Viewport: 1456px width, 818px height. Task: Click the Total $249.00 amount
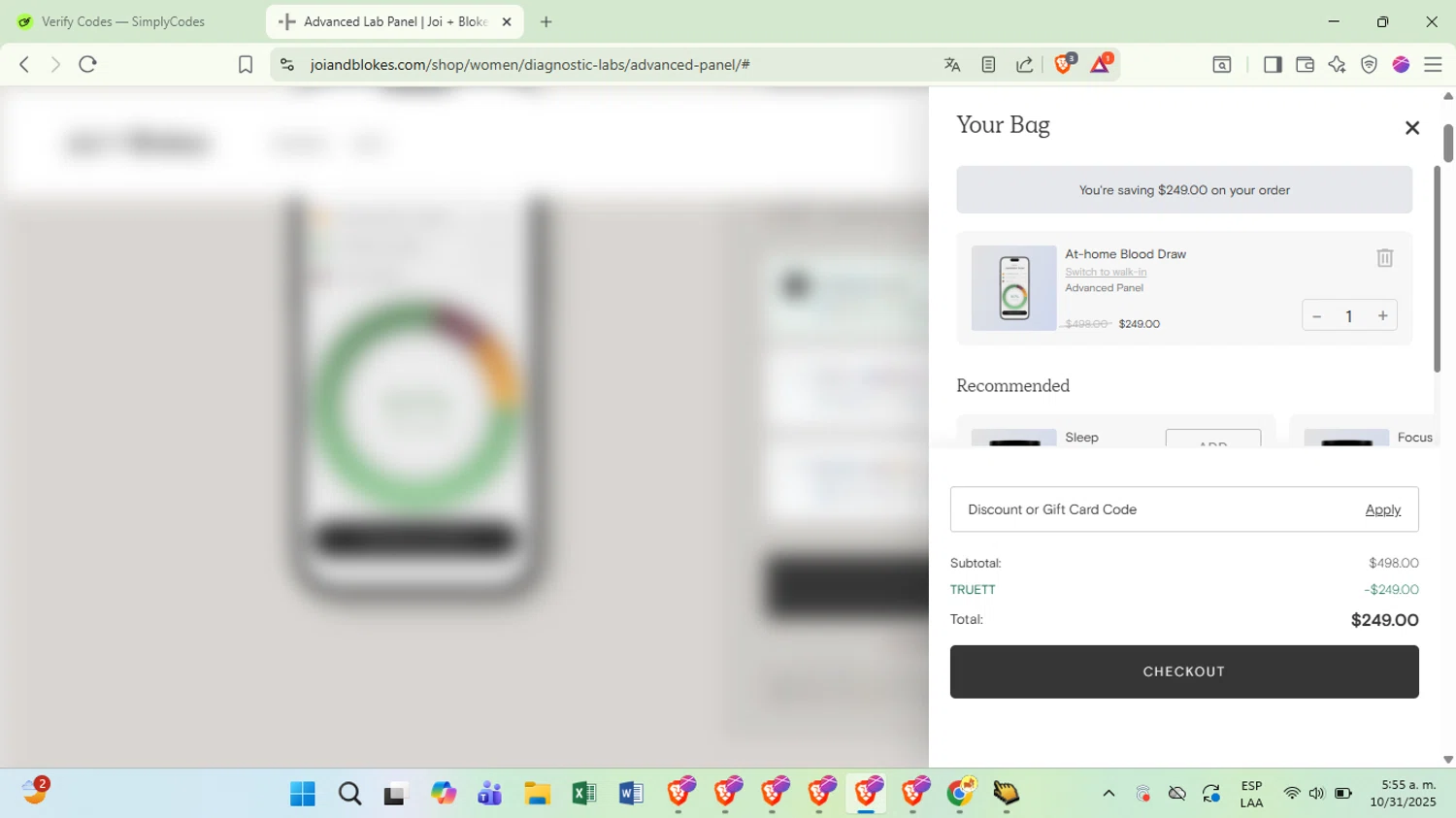pos(1384,620)
